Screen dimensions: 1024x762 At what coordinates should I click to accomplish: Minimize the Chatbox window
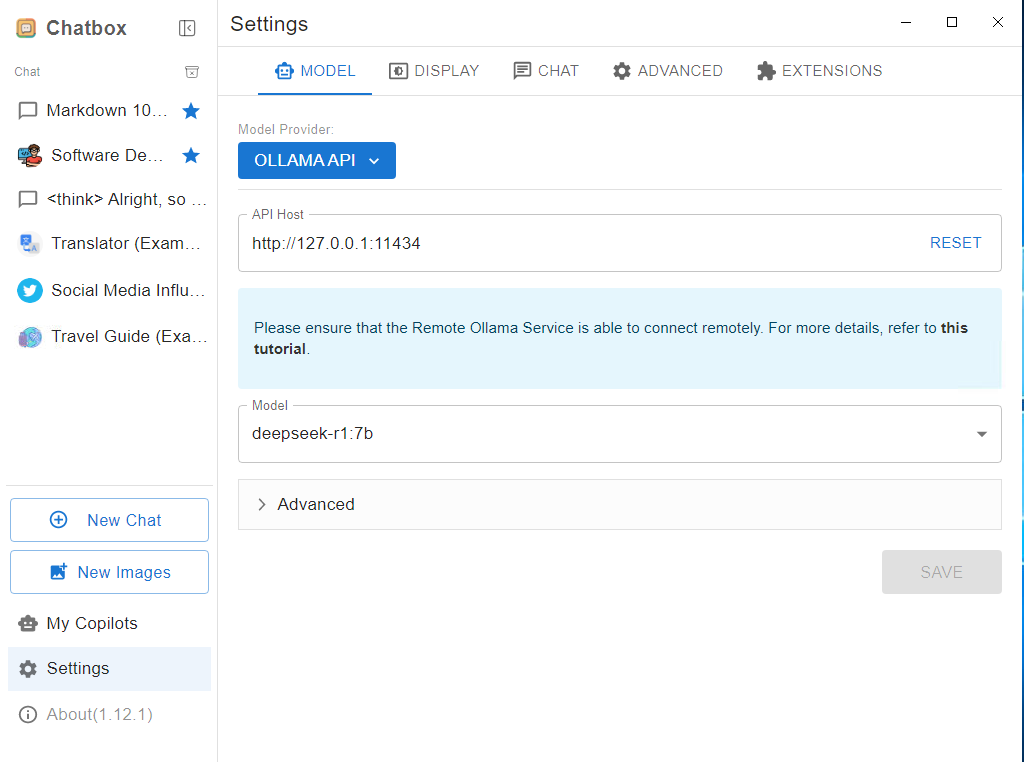[906, 22]
